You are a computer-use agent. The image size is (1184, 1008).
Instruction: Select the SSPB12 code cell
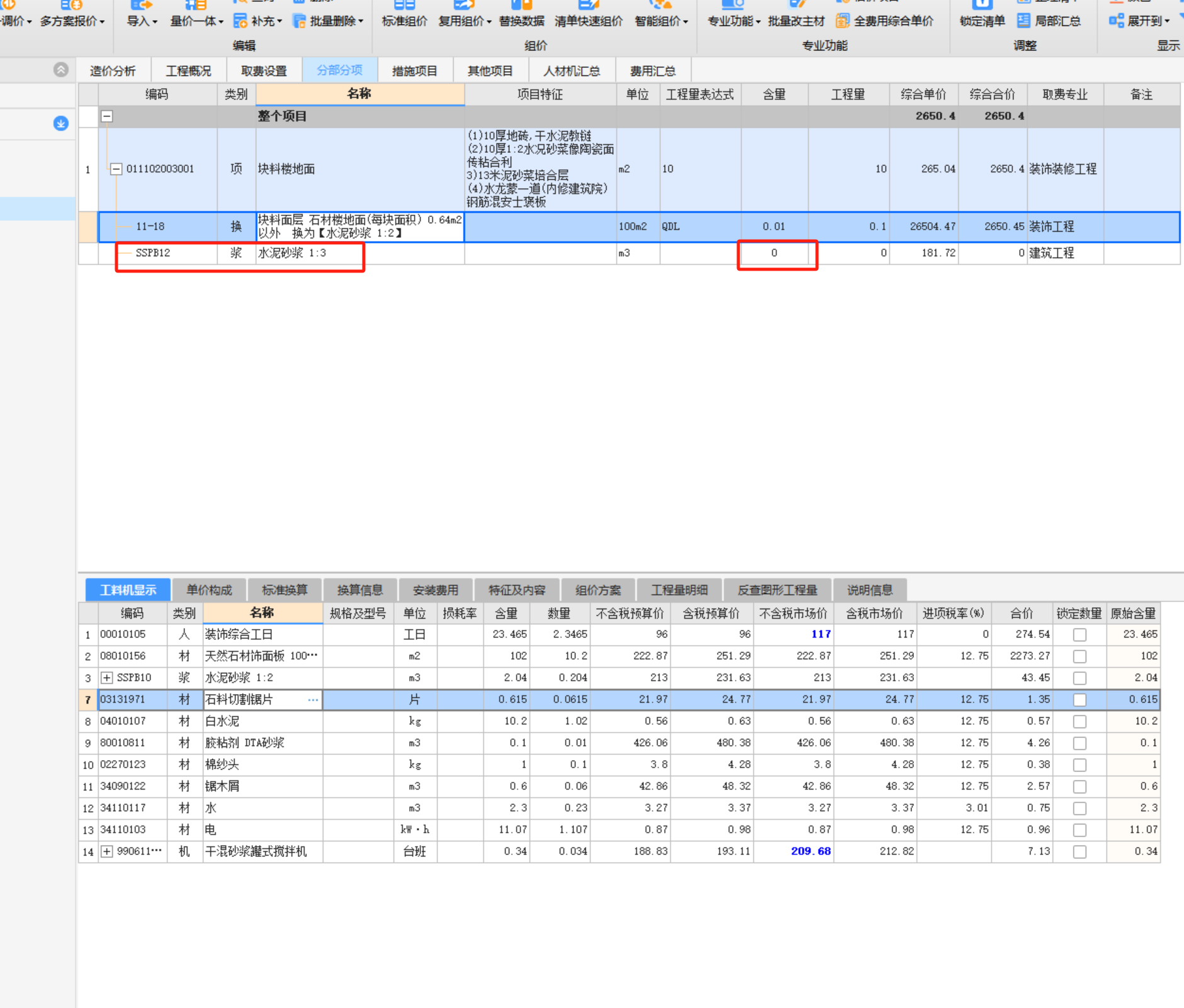click(158, 253)
